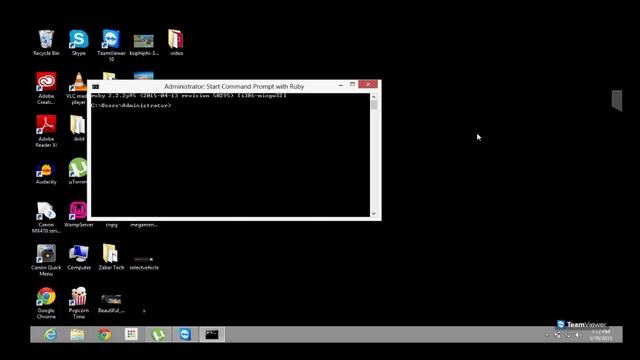Image resolution: width=640 pixels, height=360 pixels.
Task: Click the volume icon in system tray
Action: point(578,335)
